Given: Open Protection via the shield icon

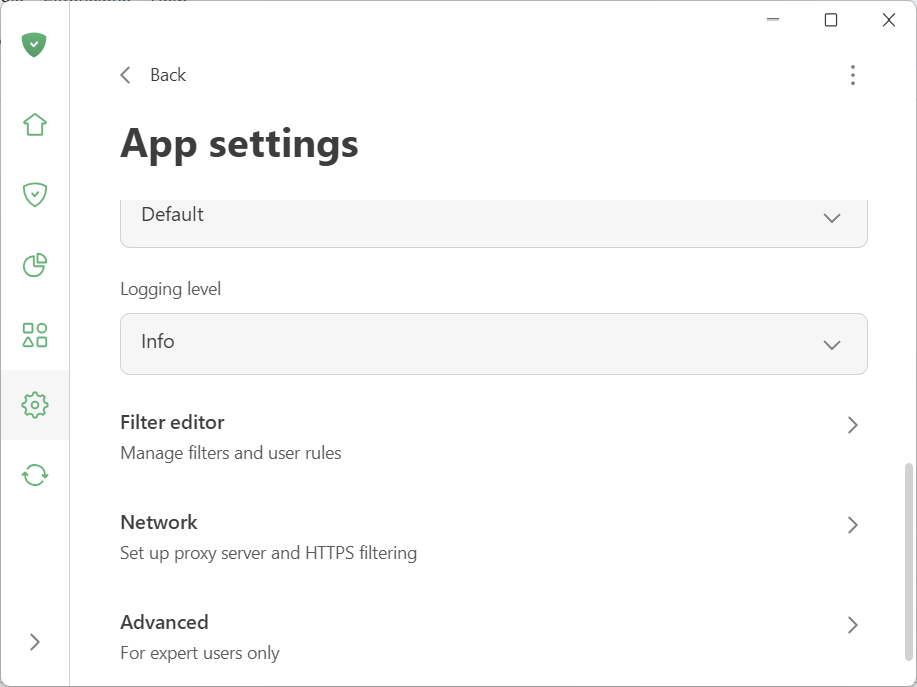Looking at the screenshot, I should click(x=34, y=194).
